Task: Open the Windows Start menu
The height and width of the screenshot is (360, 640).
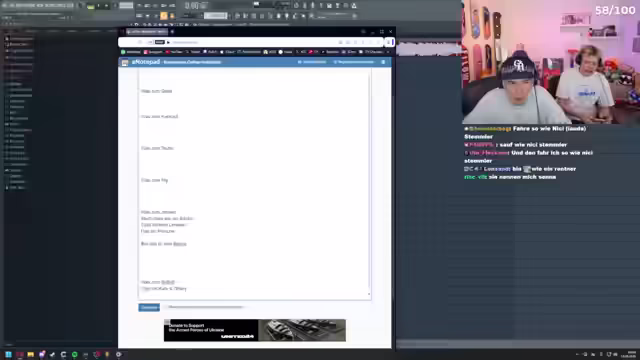Action: (x=8, y=354)
